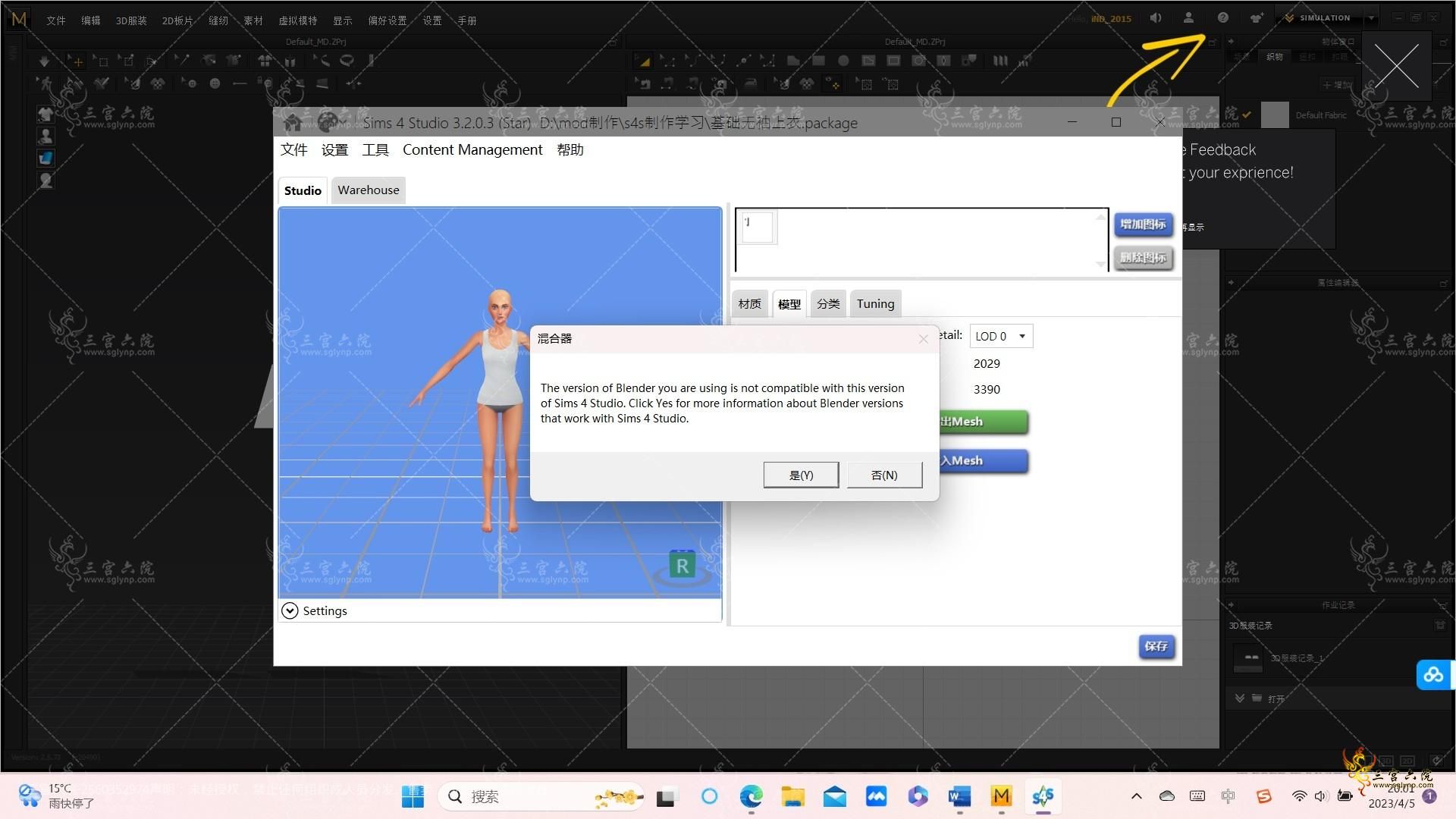
Task: Open the Sims 4 Studio palette icon
Action: coord(328,121)
